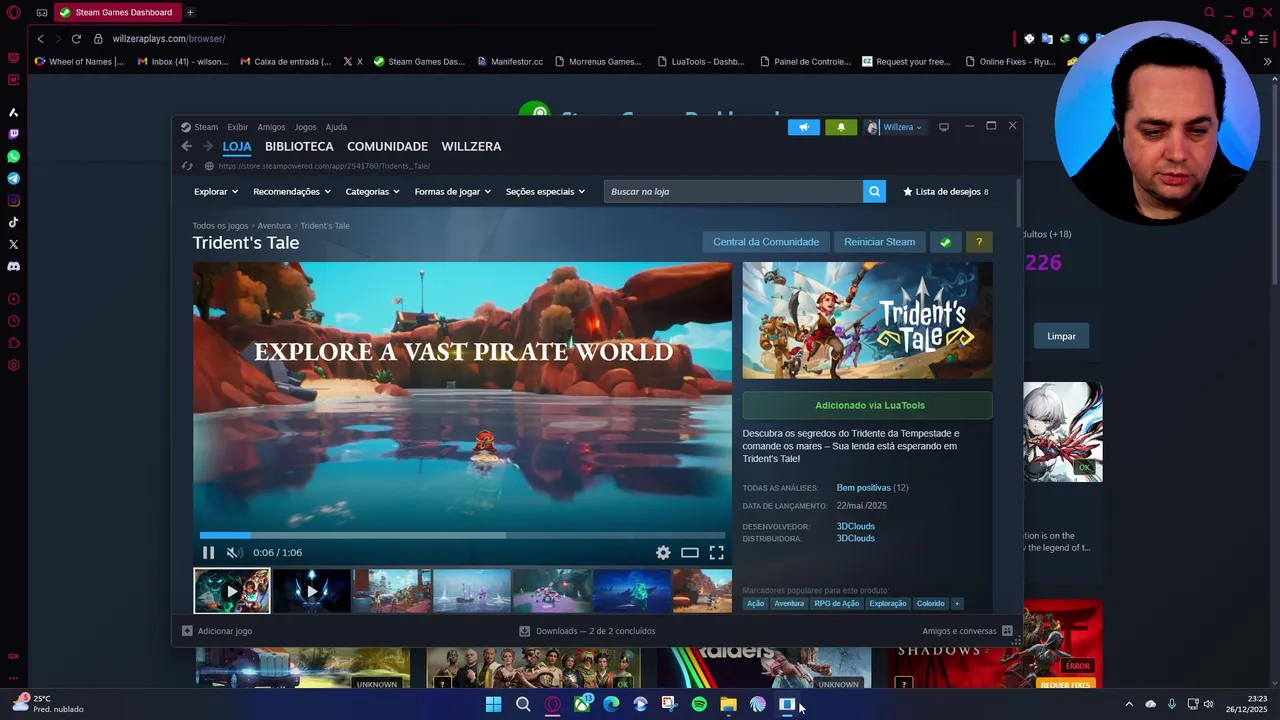Expand the Recomendações dropdown
The height and width of the screenshot is (720, 1280).
point(292,191)
